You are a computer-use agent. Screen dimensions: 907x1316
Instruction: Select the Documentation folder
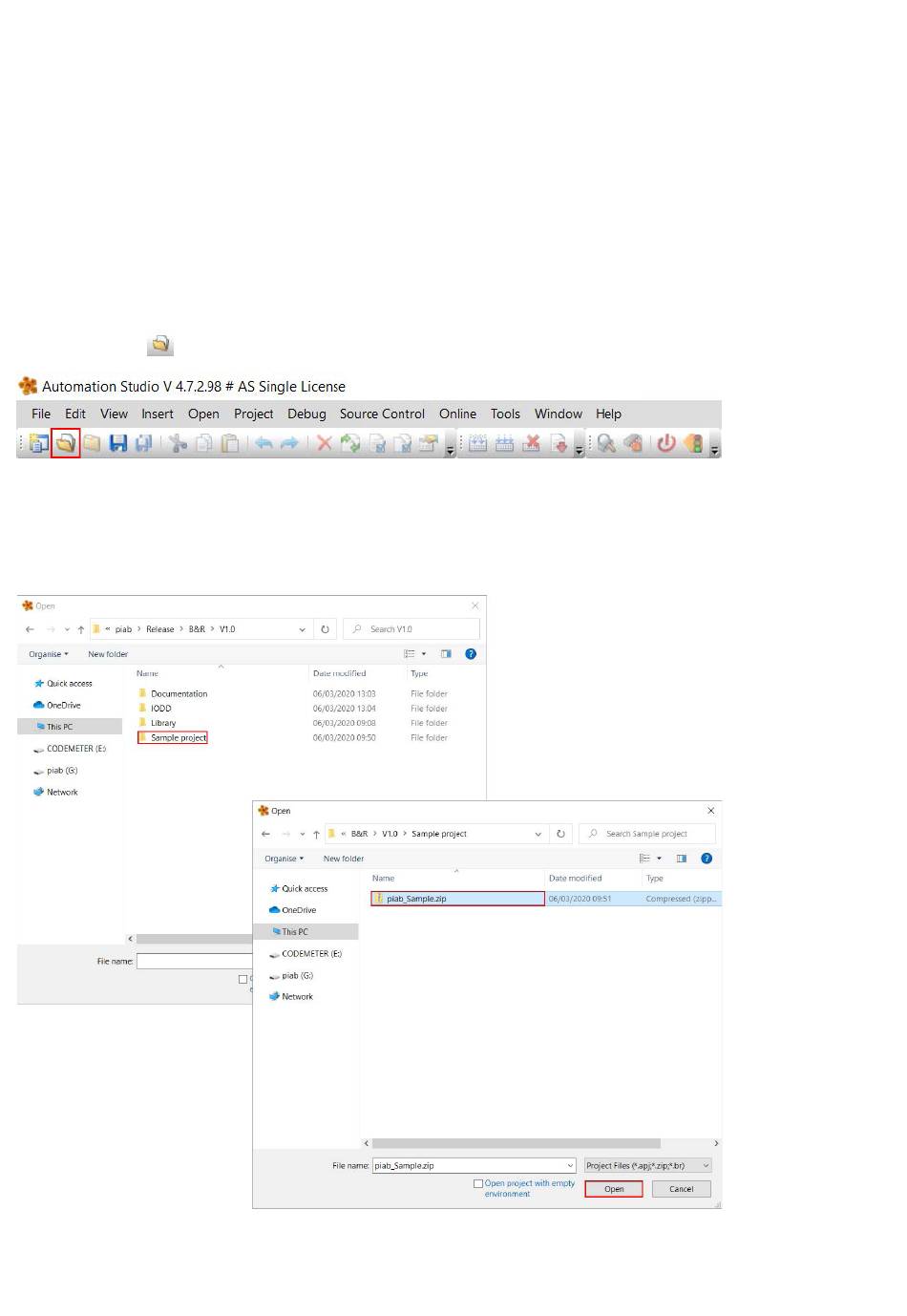tap(173, 693)
